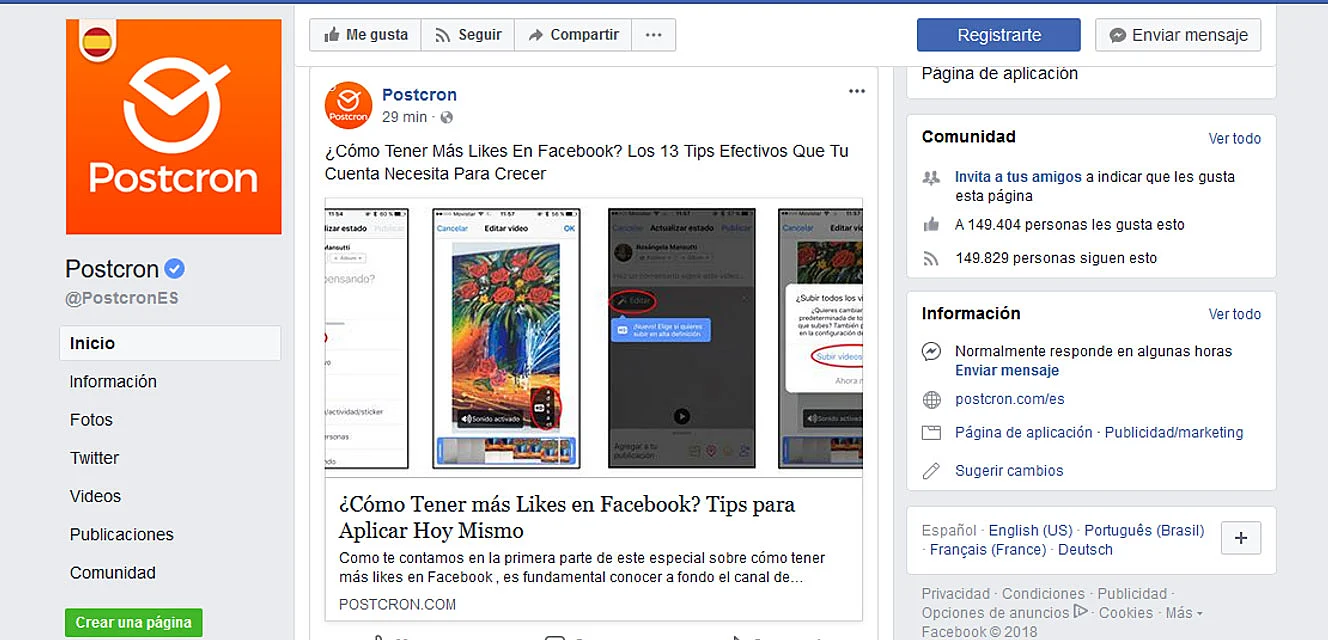Click the globe privacy icon beside 29 min
The image size is (1328, 640).
pyautogui.click(x=446, y=118)
